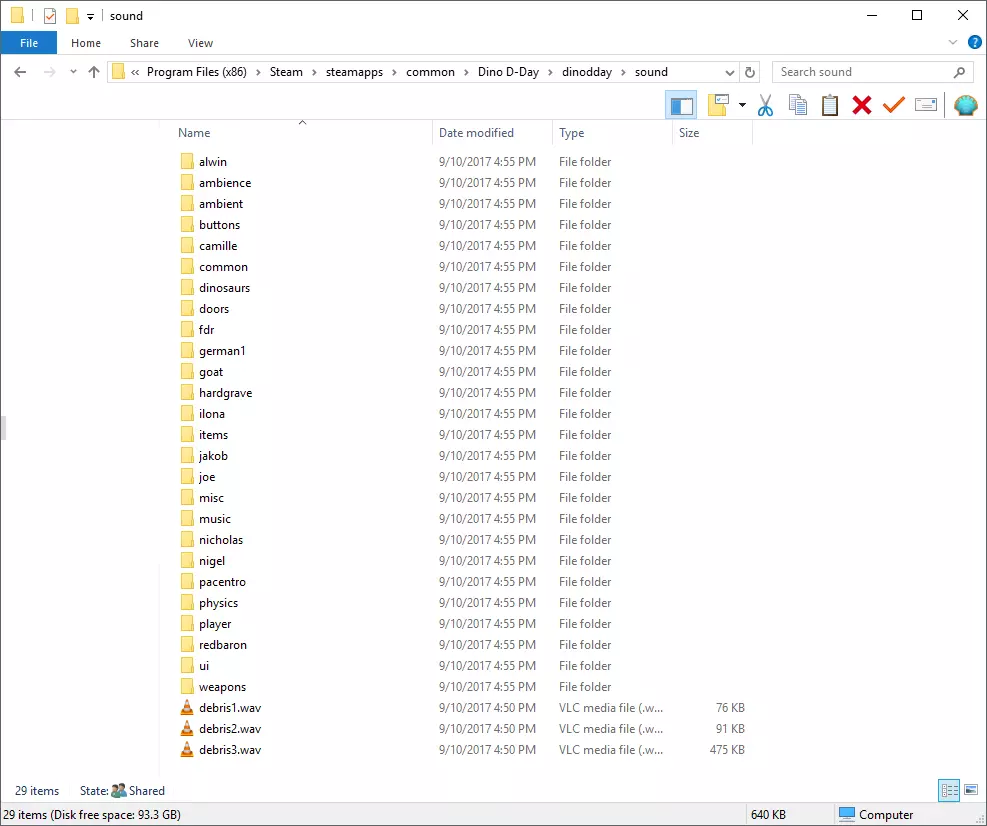The width and height of the screenshot is (987, 826).
Task: Open Help with the blue question icon
Action: (974, 42)
